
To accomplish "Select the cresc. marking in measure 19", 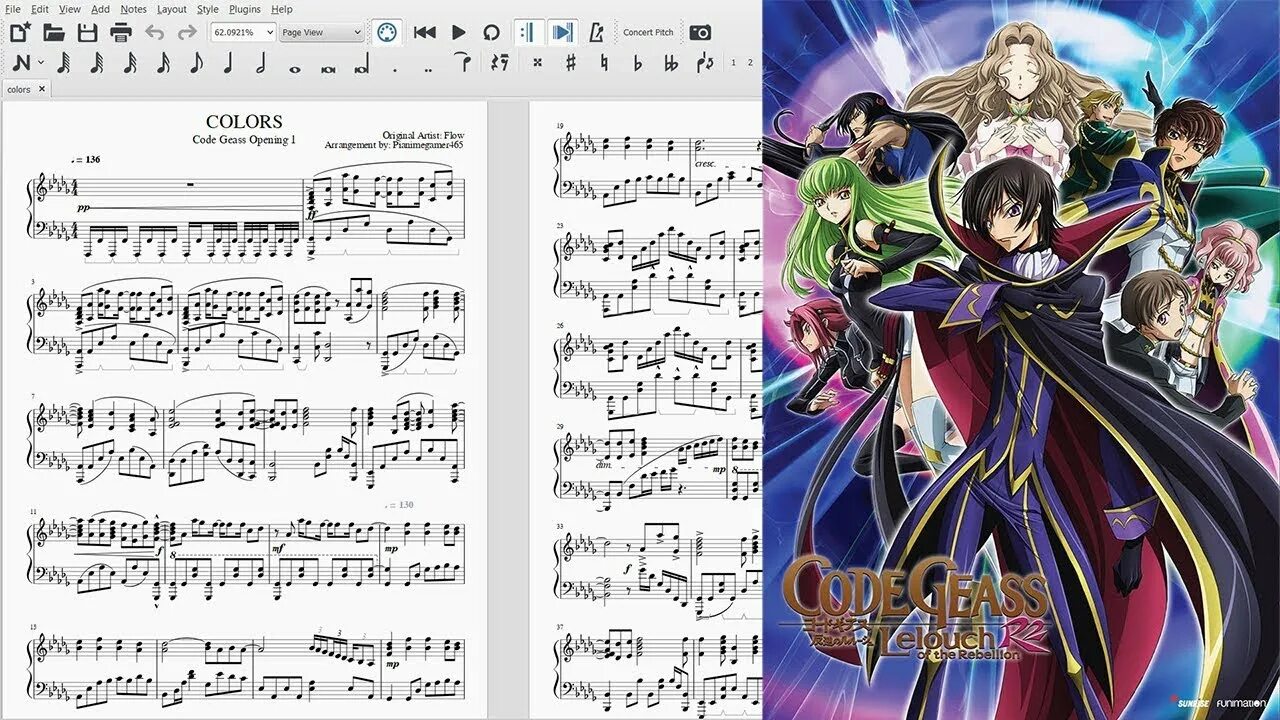I will pyautogui.click(x=705, y=162).
